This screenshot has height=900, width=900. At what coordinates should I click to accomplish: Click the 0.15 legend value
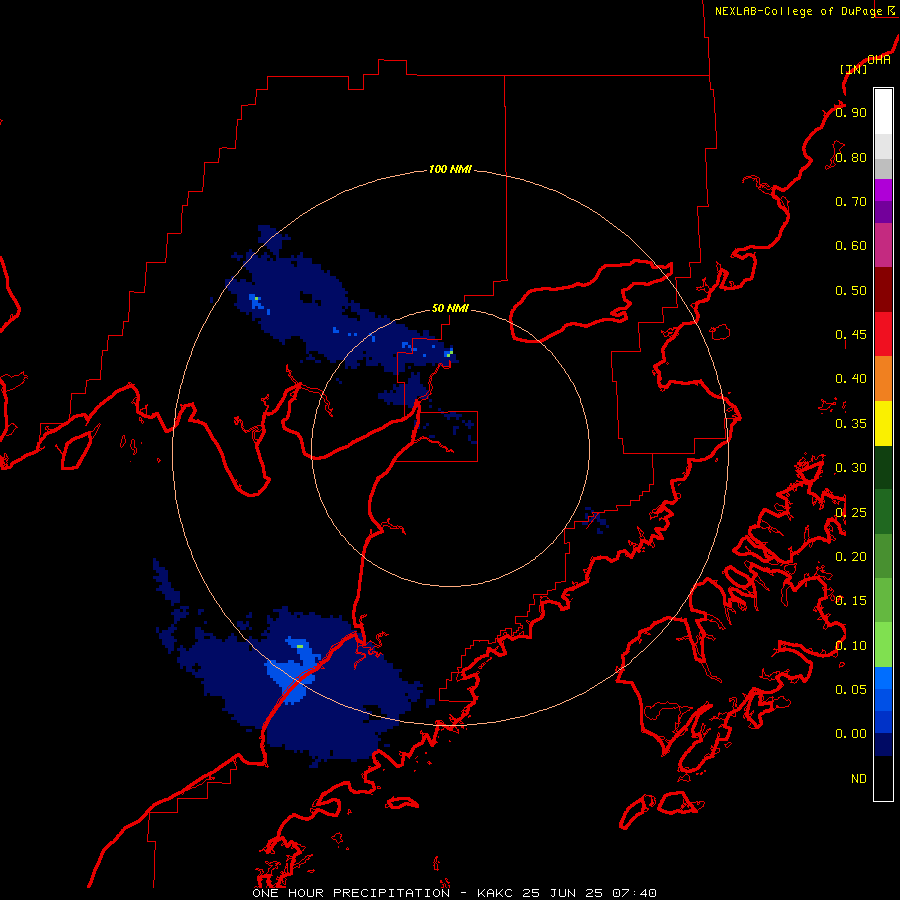tap(851, 601)
